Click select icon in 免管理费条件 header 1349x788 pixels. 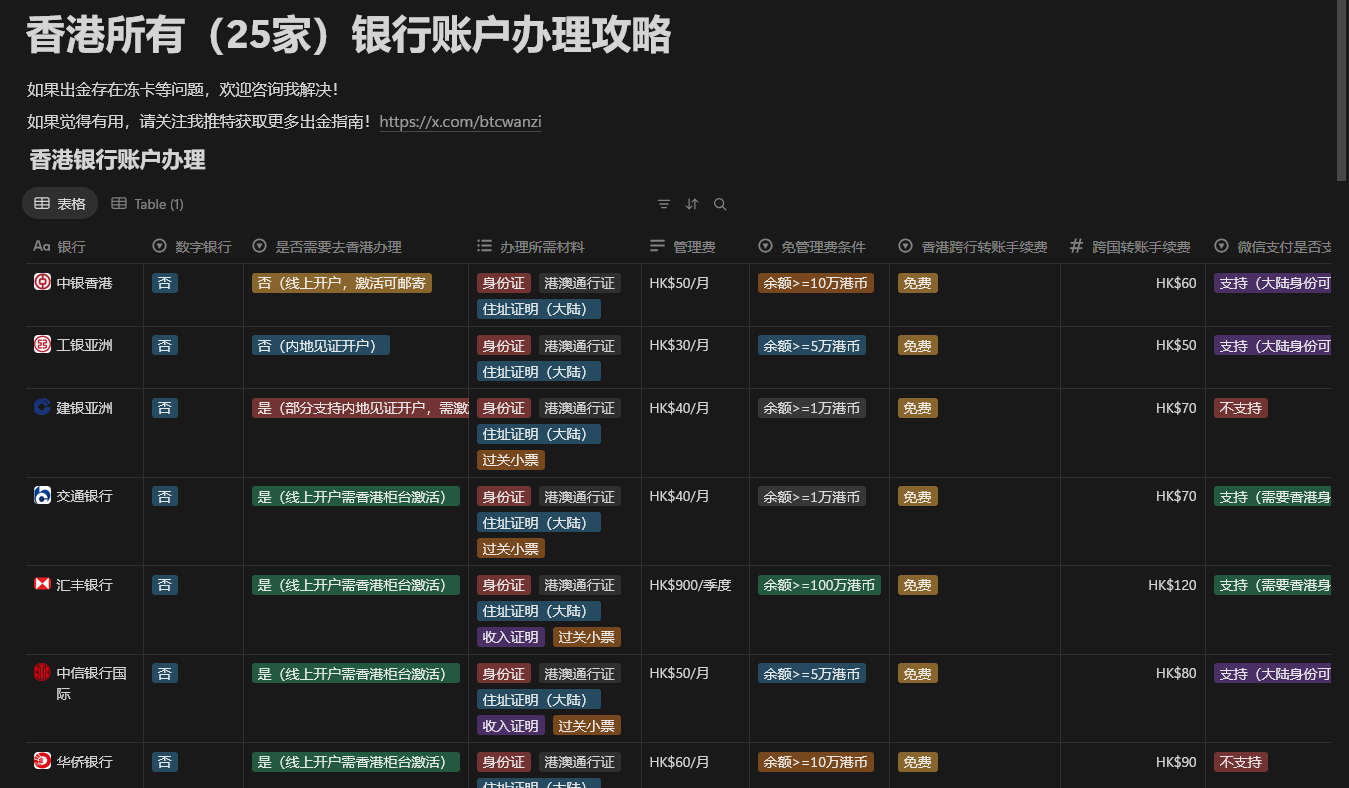[x=766, y=246]
